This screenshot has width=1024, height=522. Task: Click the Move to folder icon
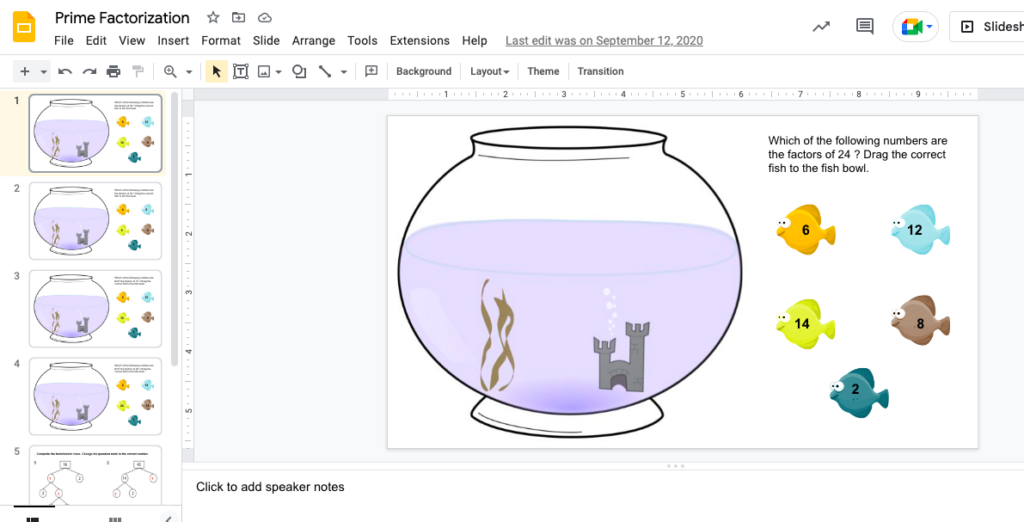pos(238,18)
